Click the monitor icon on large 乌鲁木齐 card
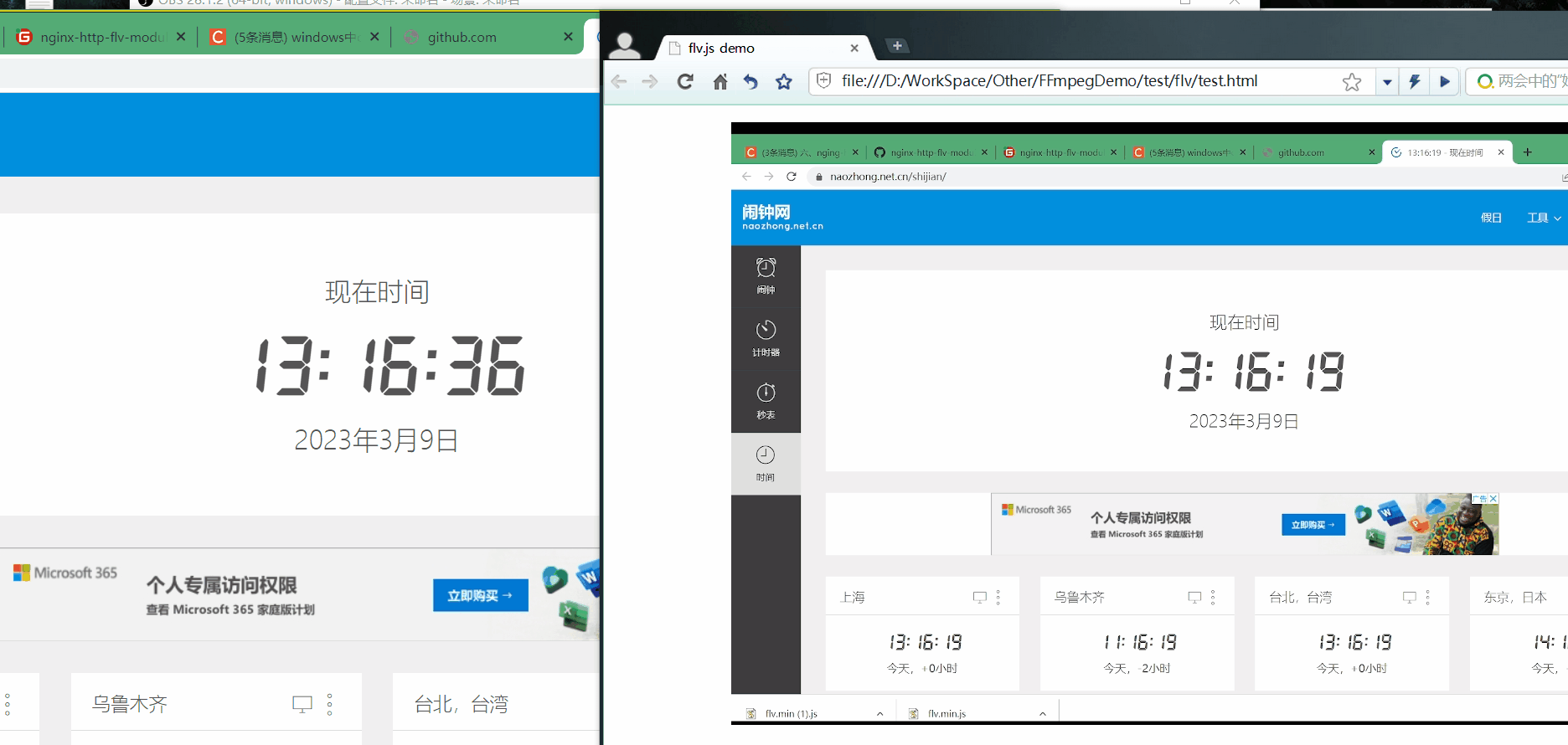The image size is (1568, 745). [x=302, y=704]
